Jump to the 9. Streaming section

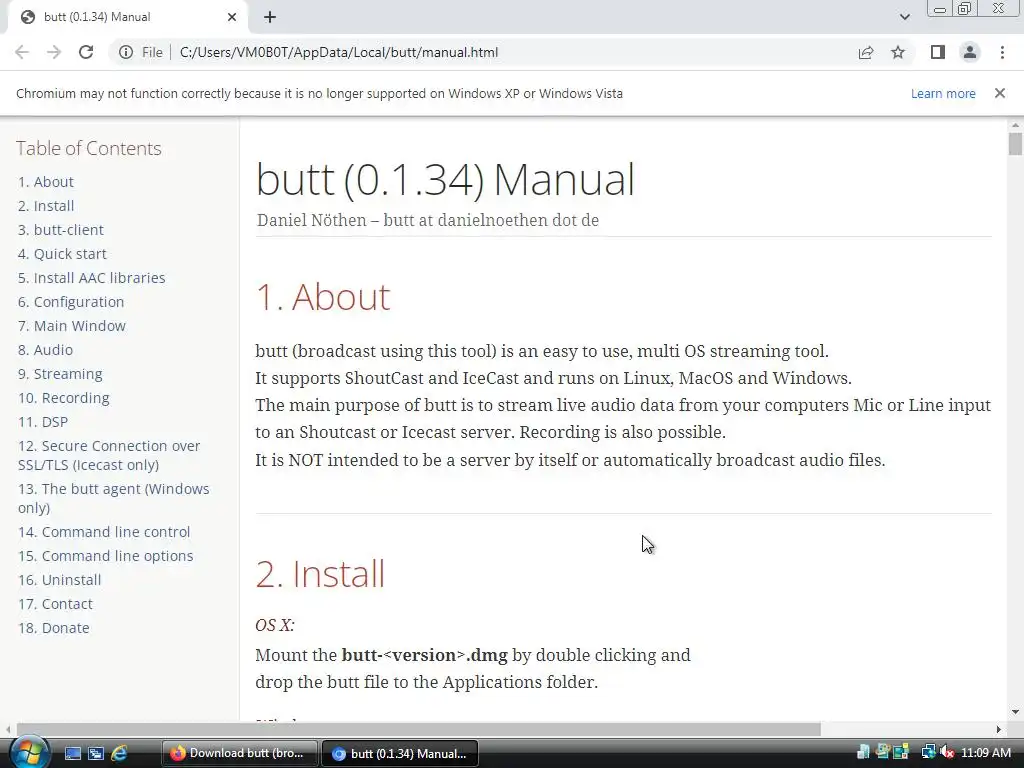point(60,374)
